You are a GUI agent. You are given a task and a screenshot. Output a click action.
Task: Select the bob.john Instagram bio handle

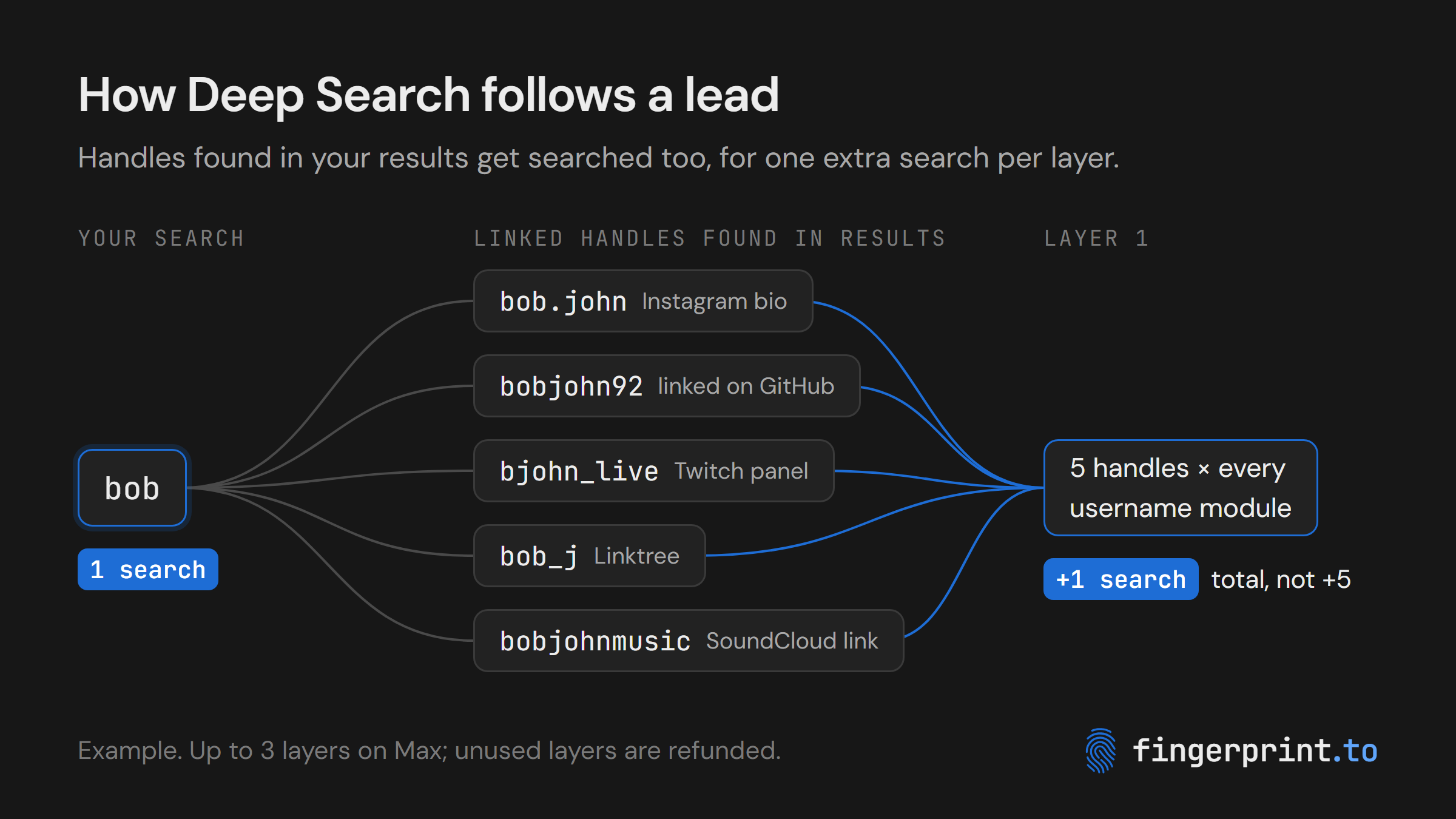pos(643,301)
